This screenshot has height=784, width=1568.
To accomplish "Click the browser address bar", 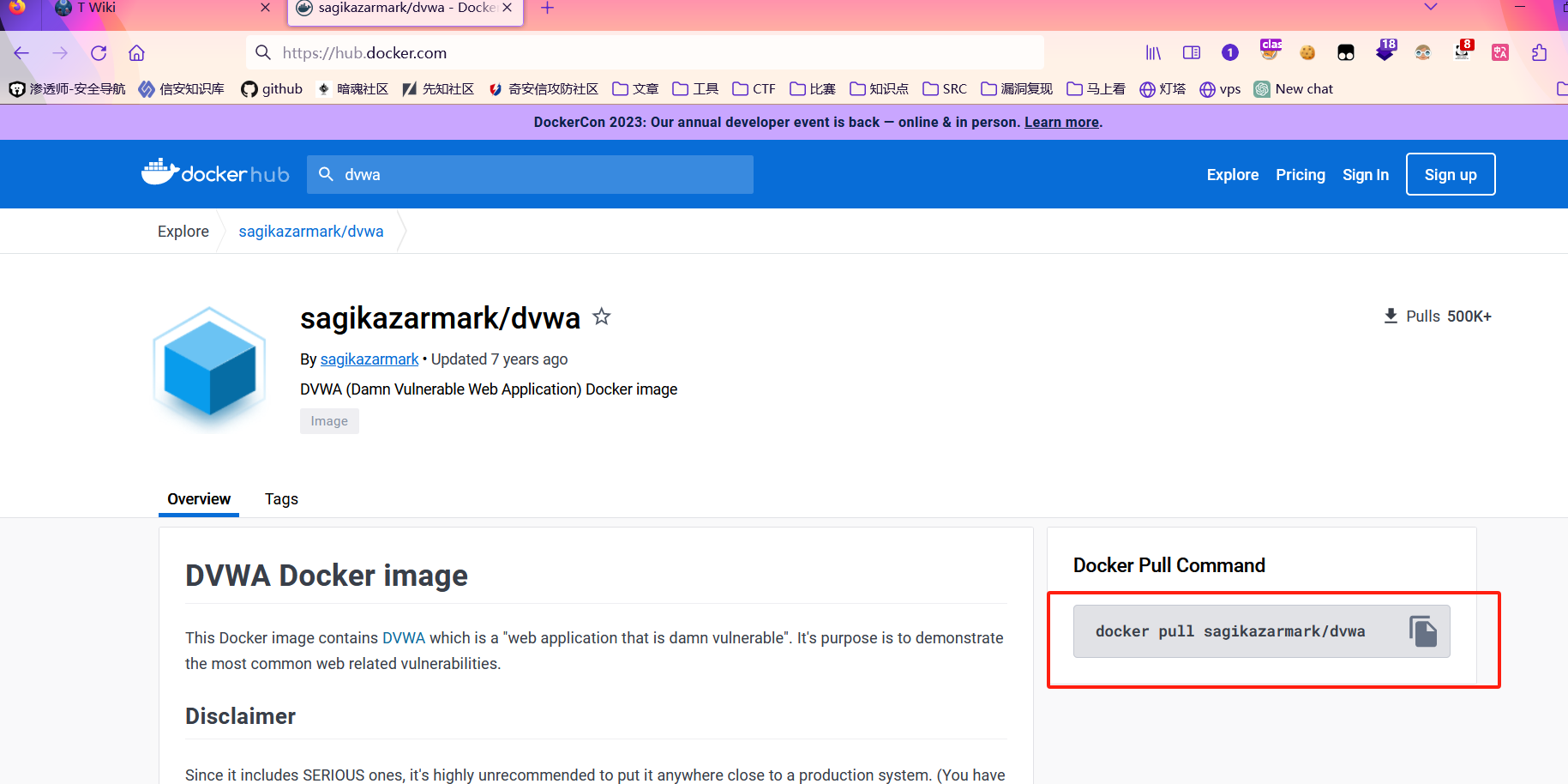I will (645, 53).
